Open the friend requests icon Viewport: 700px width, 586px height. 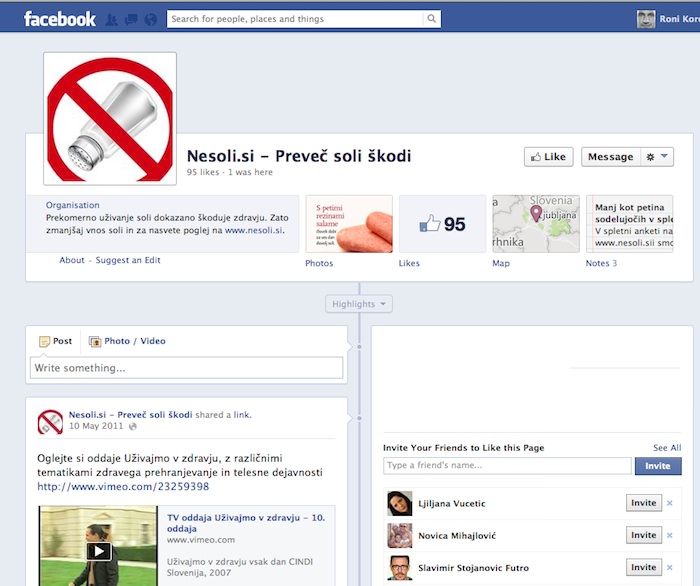coord(112,19)
